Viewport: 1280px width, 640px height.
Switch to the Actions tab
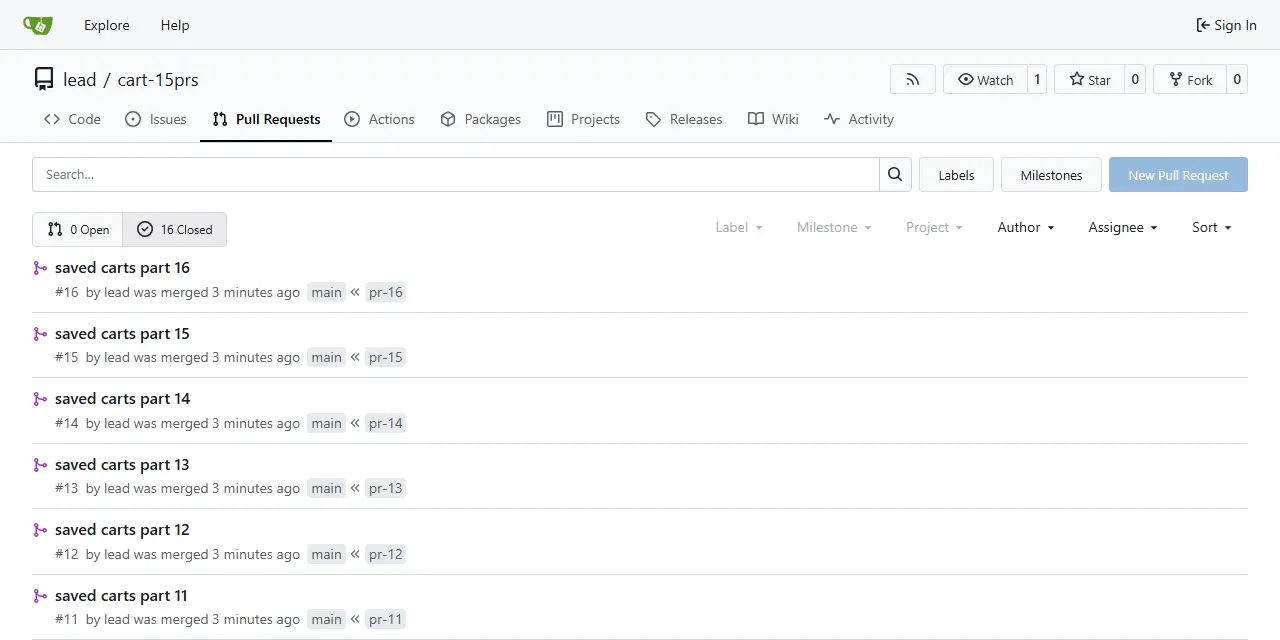point(379,119)
